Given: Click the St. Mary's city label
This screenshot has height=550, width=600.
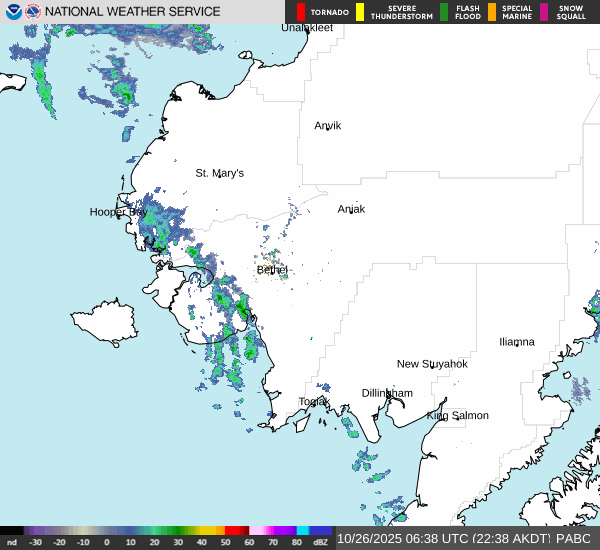Looking at the screenshot, I should 219,173.
